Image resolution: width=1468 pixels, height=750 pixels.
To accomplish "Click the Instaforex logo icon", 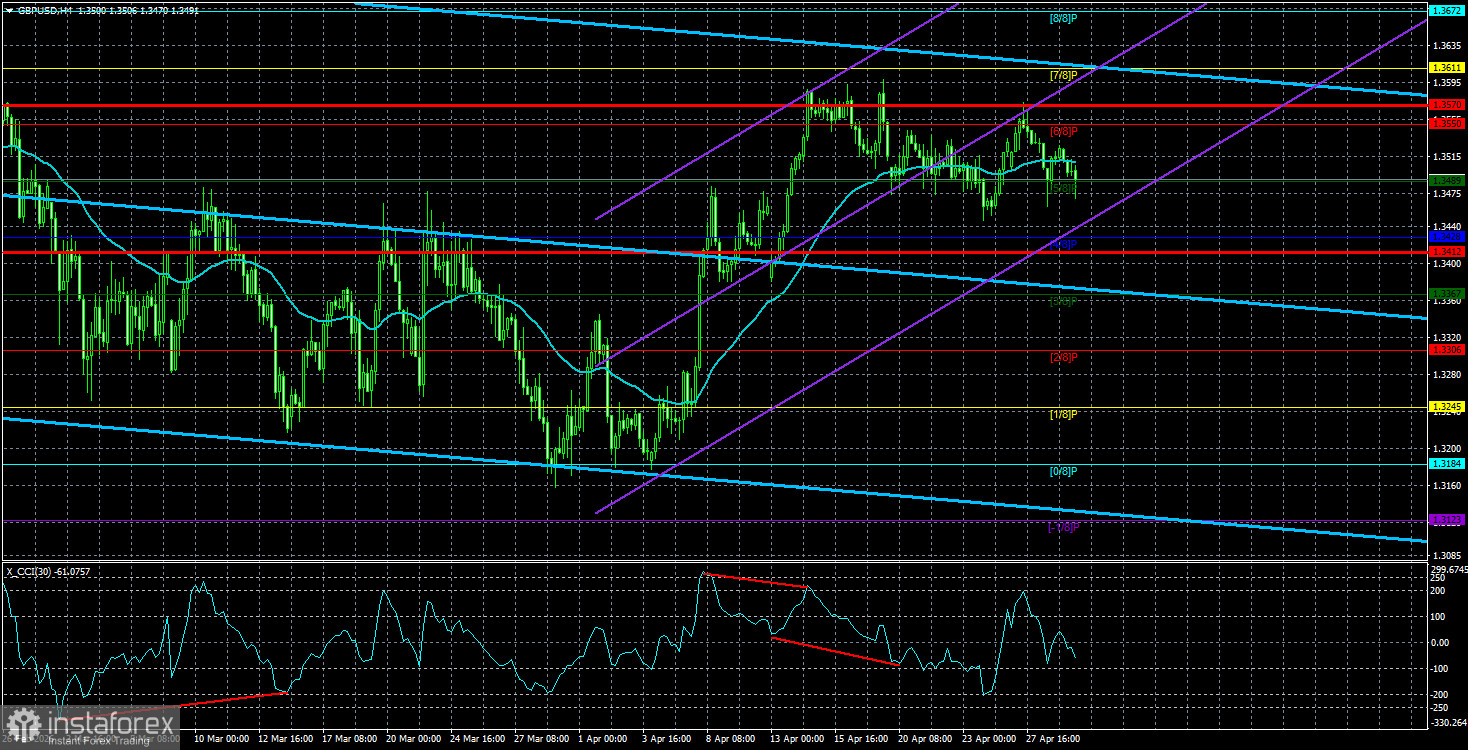I will pyautogui.click(x=22, y=722).
